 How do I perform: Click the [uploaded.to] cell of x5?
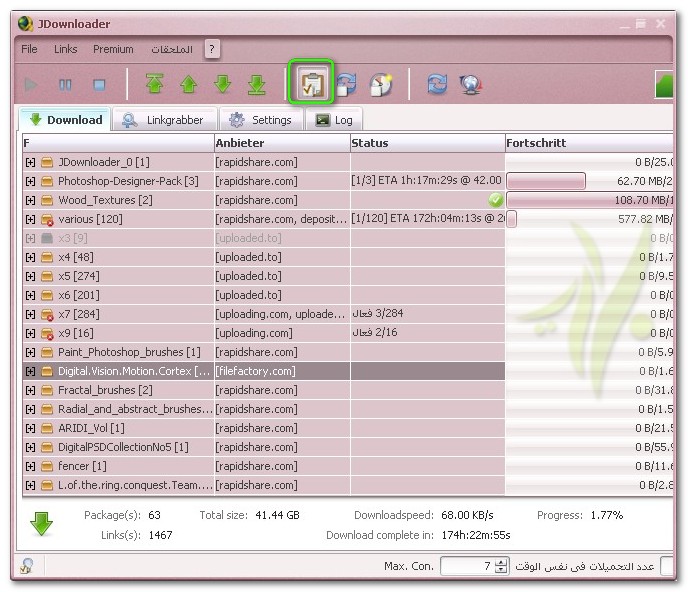(282, 276)
